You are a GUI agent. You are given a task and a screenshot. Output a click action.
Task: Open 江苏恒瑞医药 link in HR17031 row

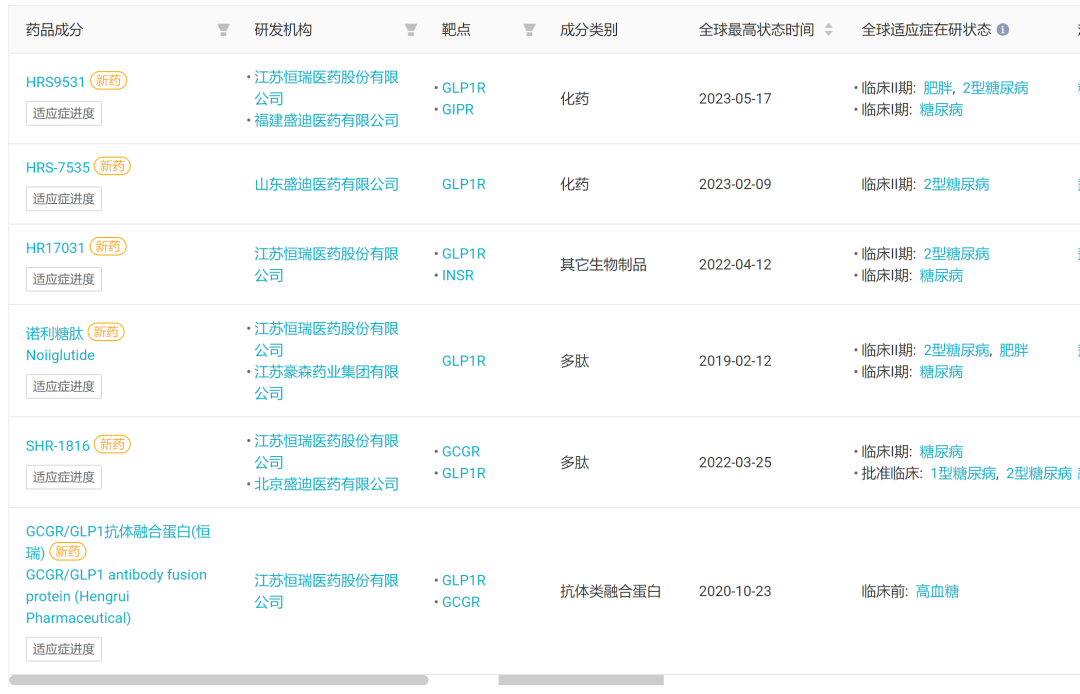point(326,264)
